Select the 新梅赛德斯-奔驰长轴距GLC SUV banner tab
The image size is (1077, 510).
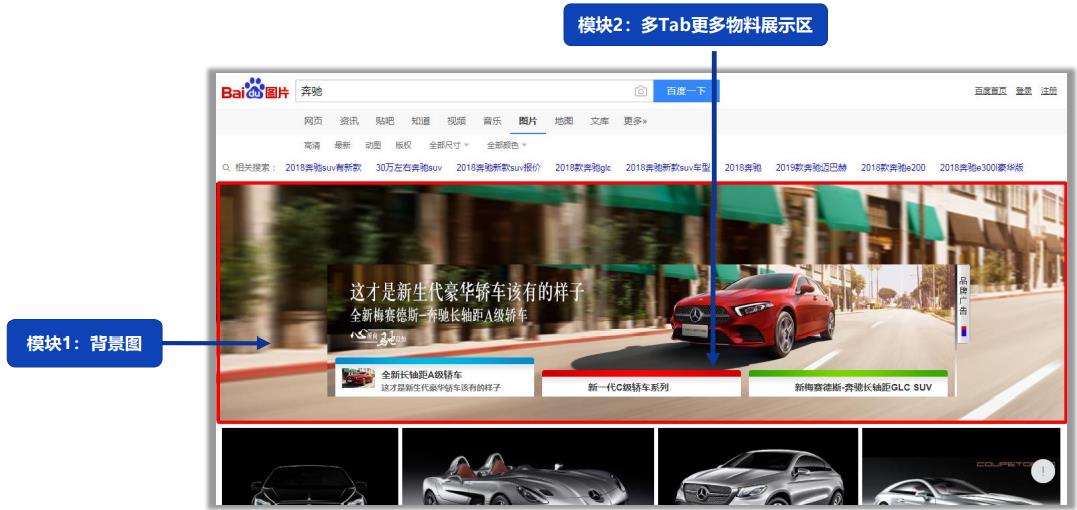coord(848,383)
